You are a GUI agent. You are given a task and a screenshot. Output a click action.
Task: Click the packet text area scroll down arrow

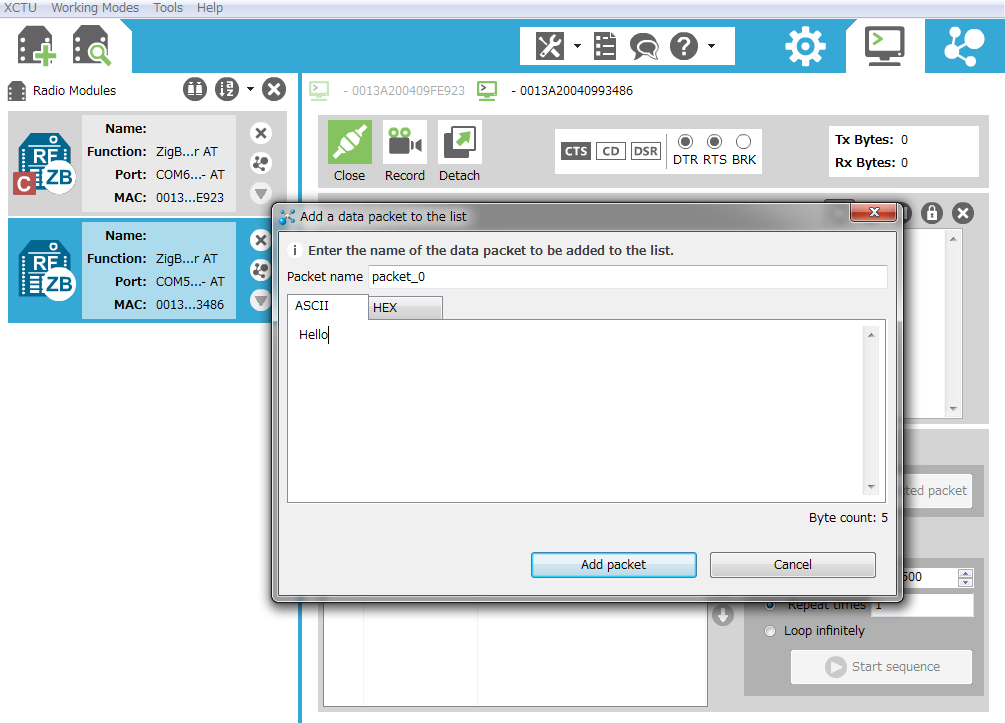pyautogui.click(x=871, y=487)
